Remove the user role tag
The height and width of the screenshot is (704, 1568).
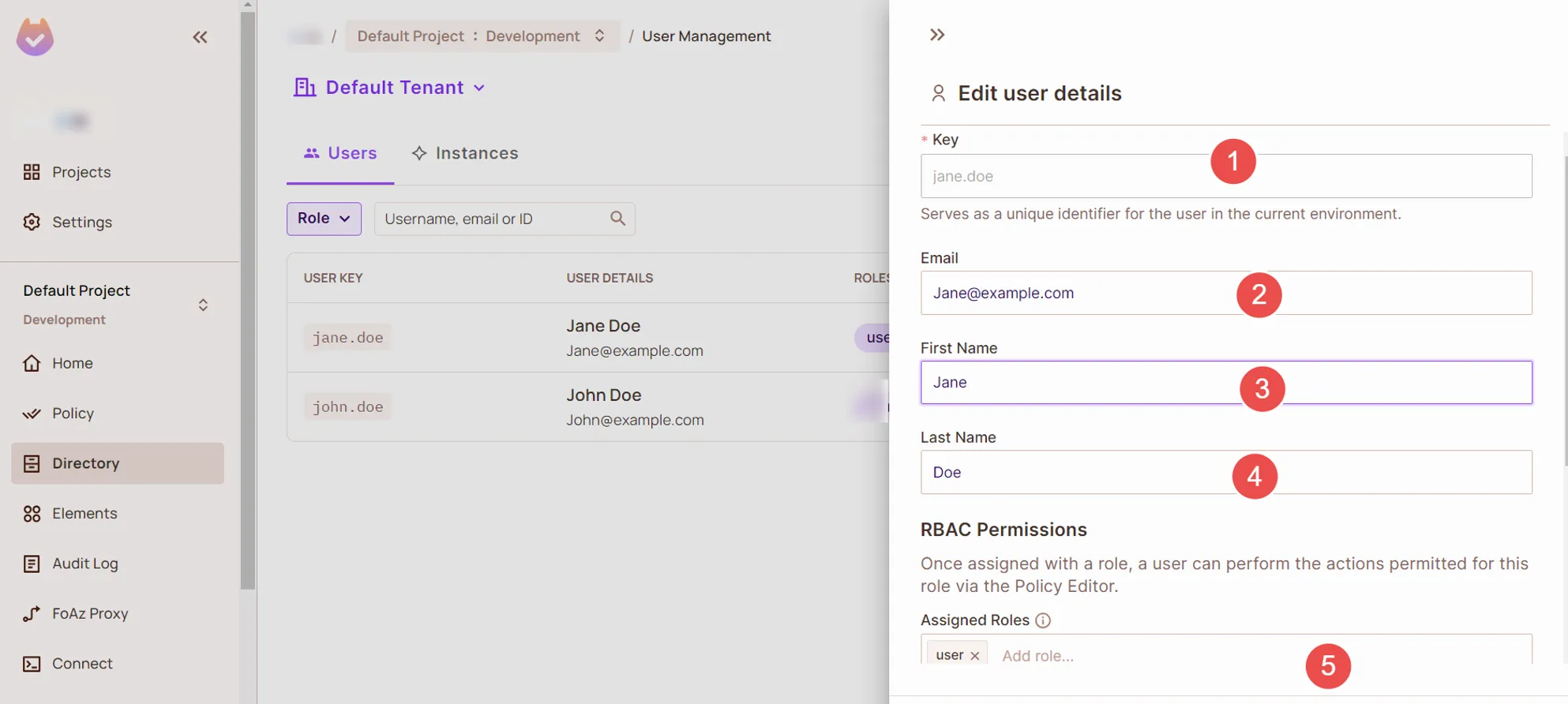tap(975, 656)
